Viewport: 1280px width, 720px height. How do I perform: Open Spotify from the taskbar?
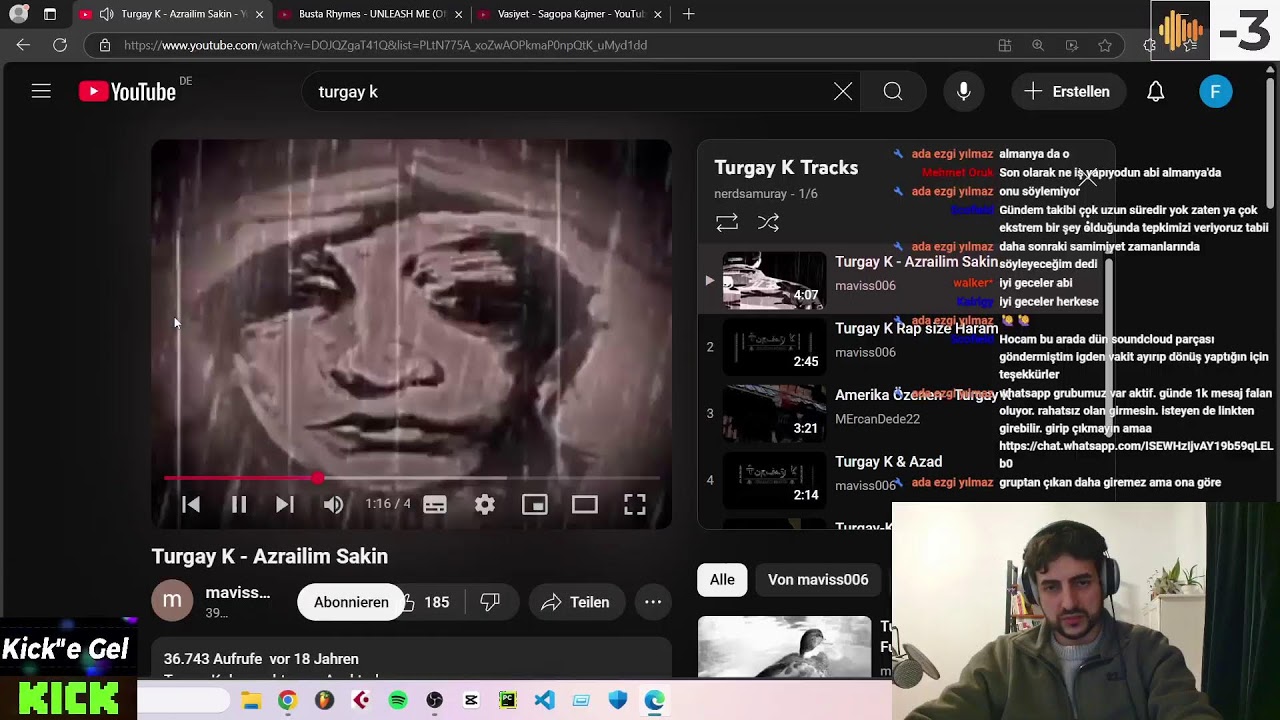[x=398, y=700]
